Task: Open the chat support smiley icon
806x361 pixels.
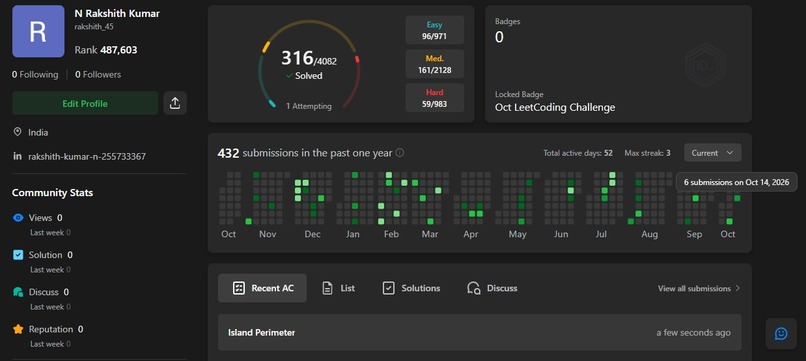Action: pyautogui.click(x=781, y=334)
